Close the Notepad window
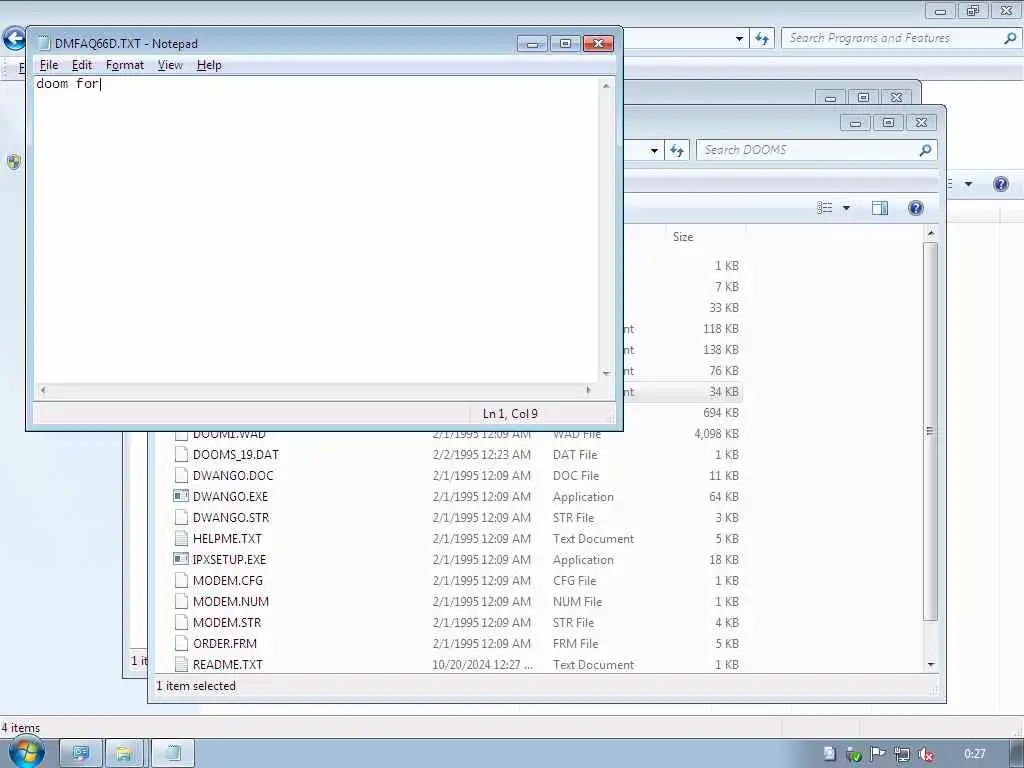The height and width of the screenshot is (768, 1024). tap(598, 43)
